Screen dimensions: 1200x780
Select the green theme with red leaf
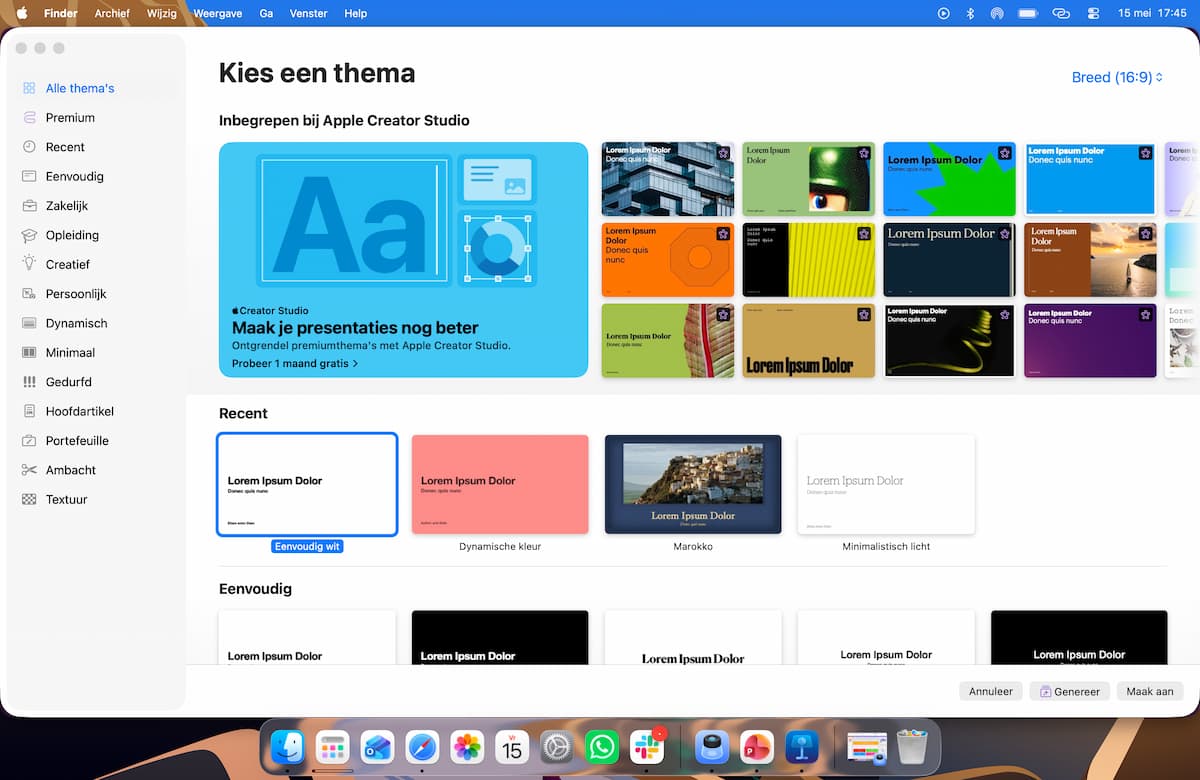point(668,341)
